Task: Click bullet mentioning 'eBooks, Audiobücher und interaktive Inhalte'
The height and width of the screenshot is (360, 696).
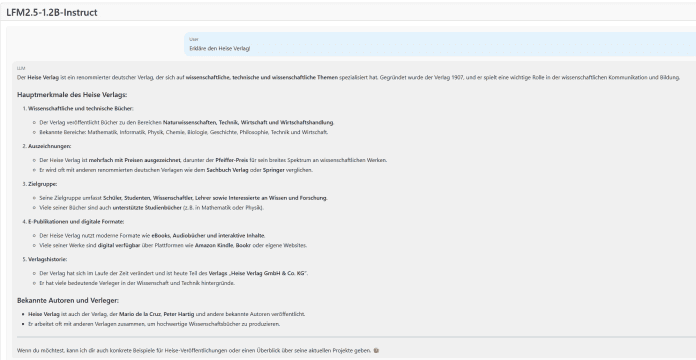Action: click(152, 236)
